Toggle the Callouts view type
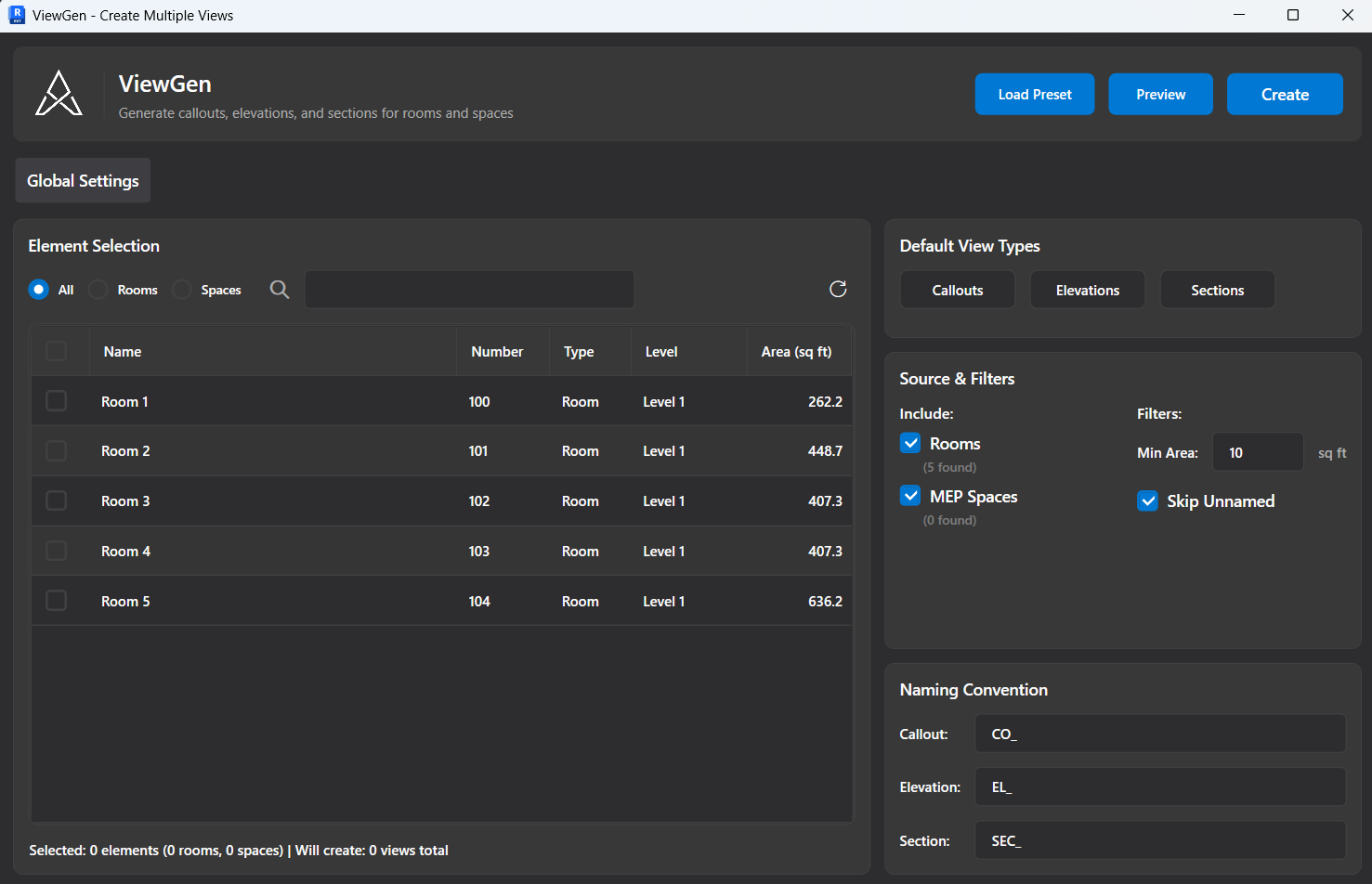Viewport: 1372px width, 884px height. pyautogui.click(x=958, y=291)
